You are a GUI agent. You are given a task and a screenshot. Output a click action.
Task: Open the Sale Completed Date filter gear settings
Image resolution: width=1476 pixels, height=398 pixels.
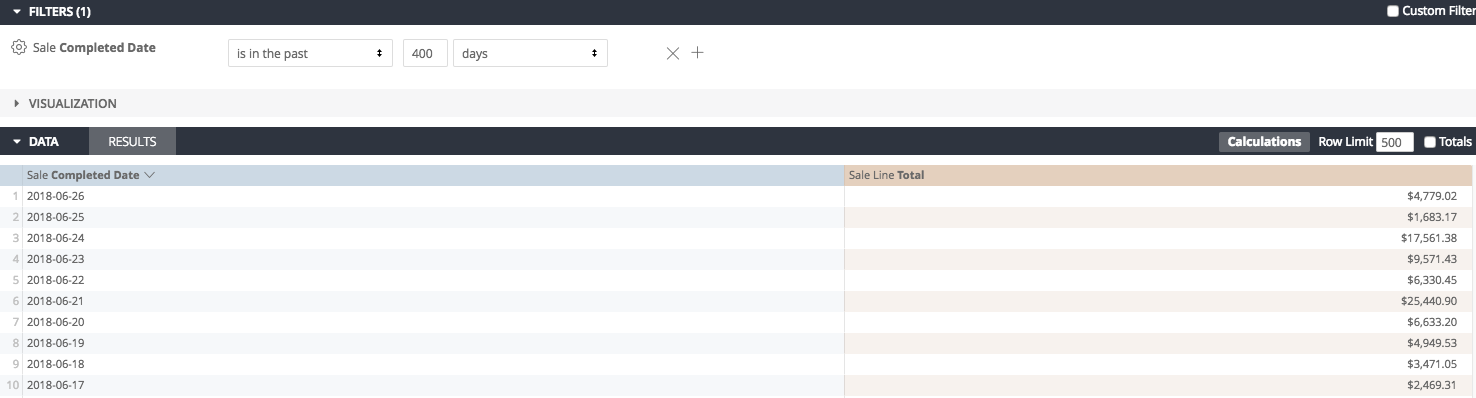(18, 47)
